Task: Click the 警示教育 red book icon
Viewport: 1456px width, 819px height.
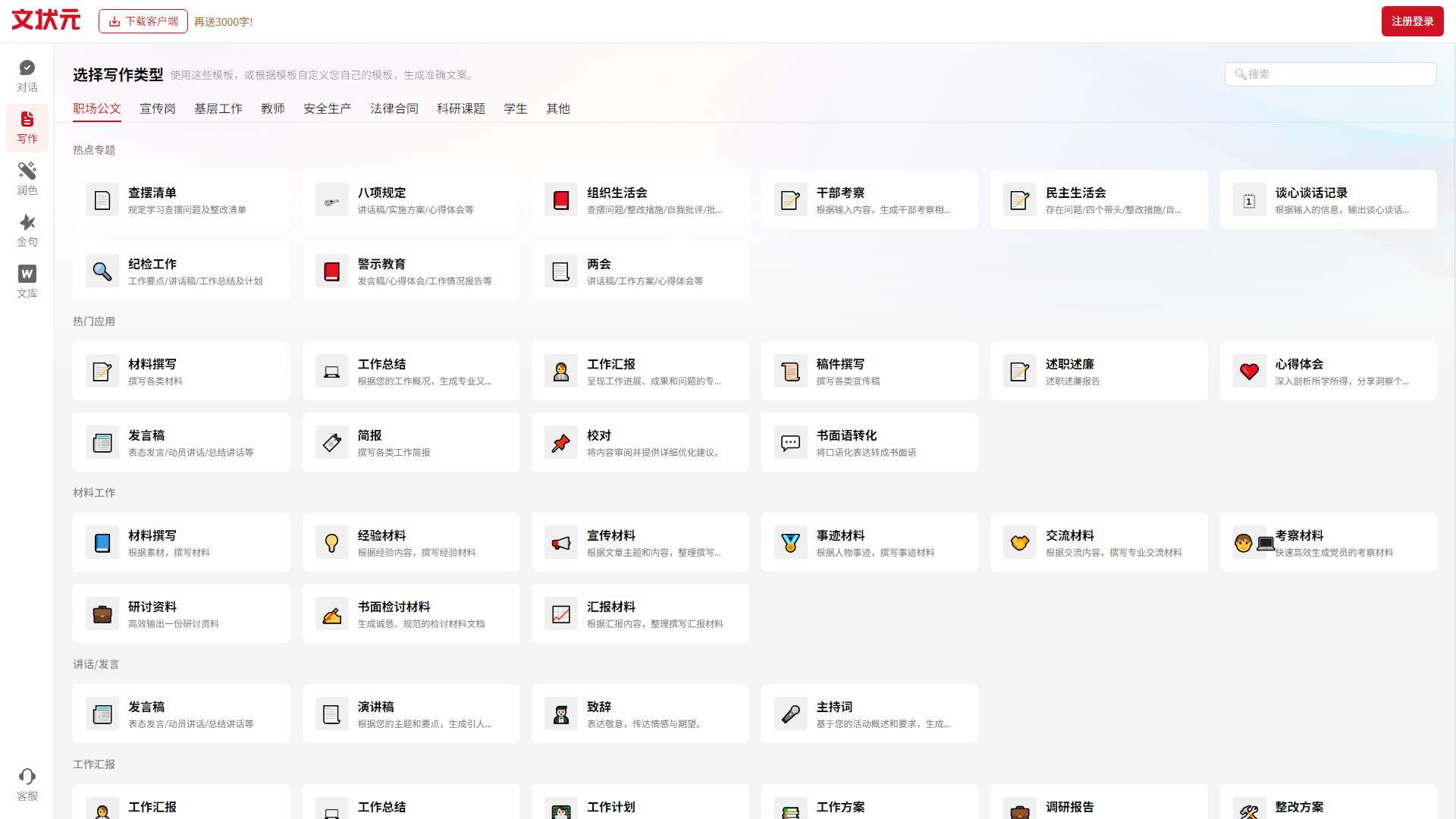Action: 331,271
